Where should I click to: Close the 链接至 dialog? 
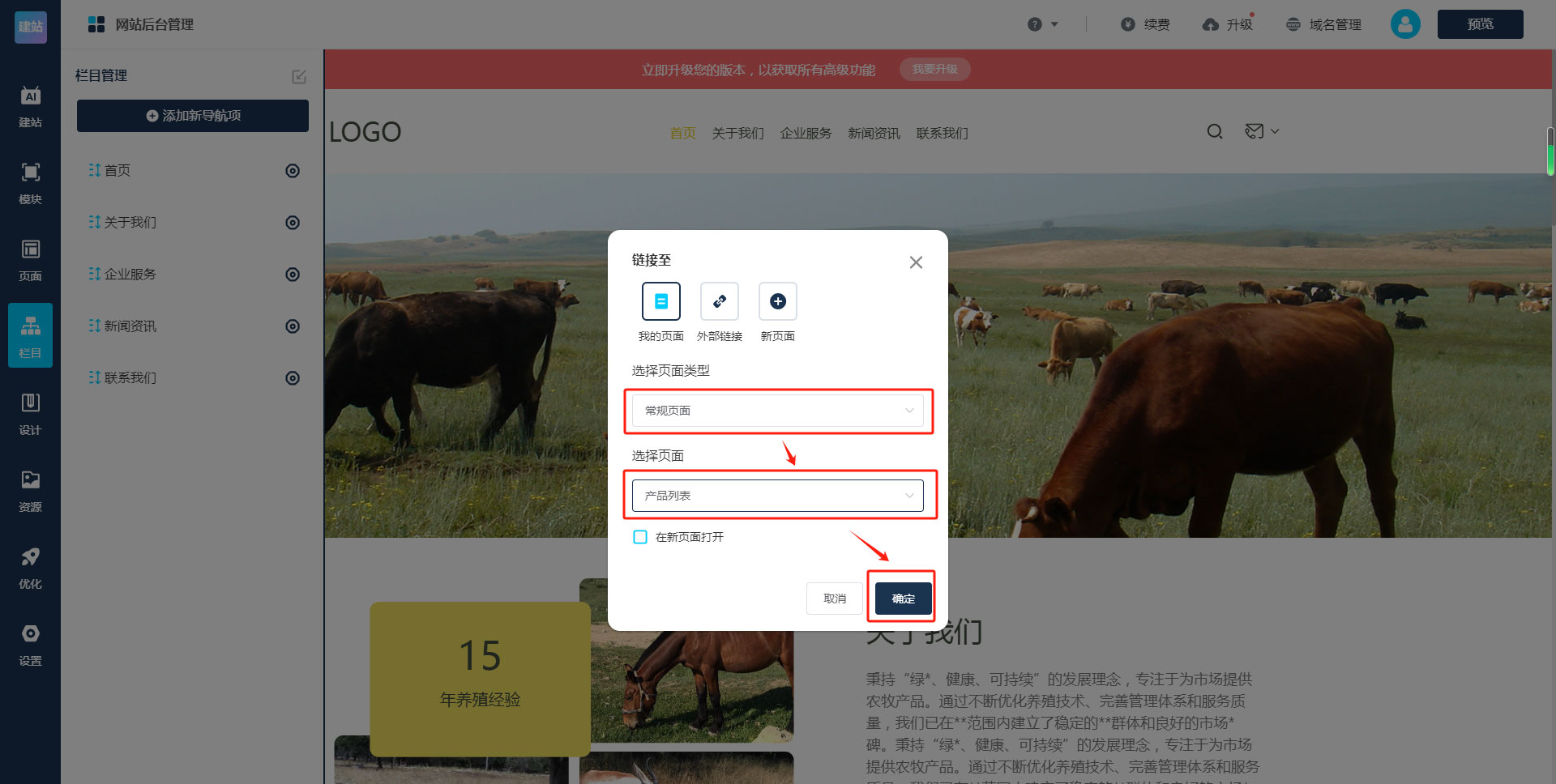click(916, 262)
